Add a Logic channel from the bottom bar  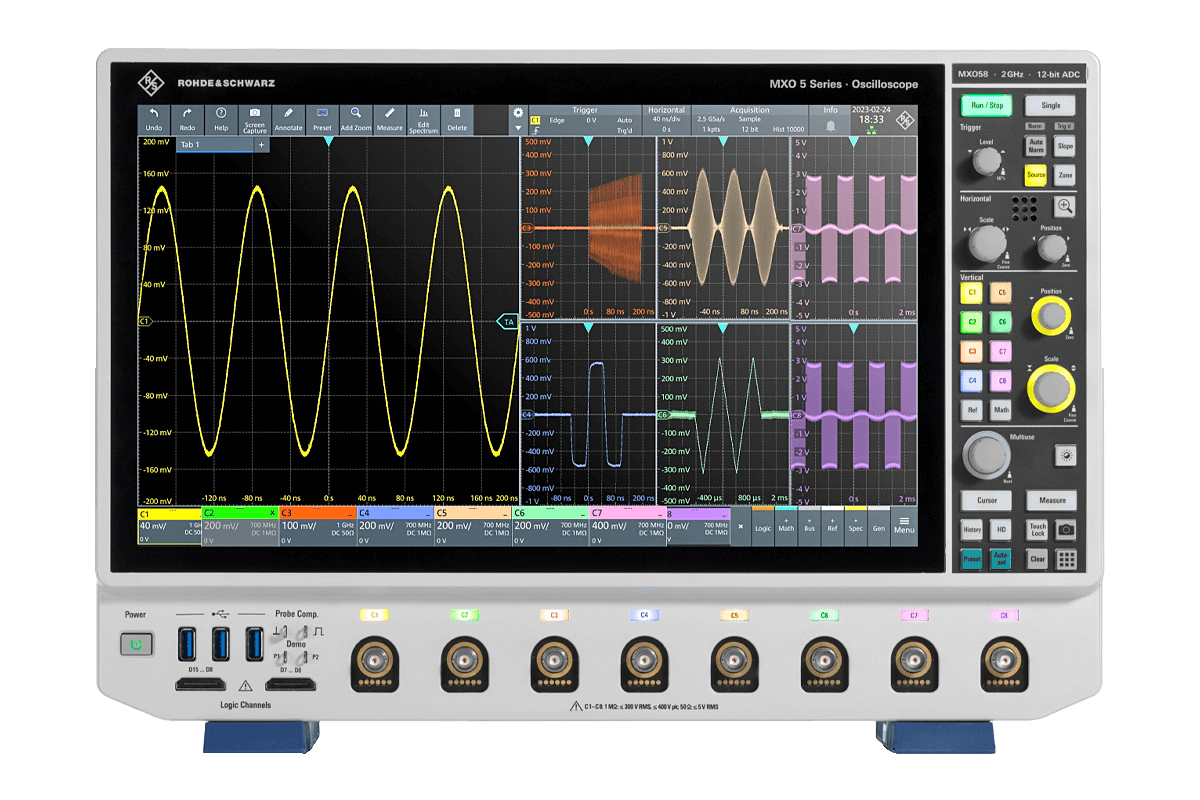click(x=763, y=524)
